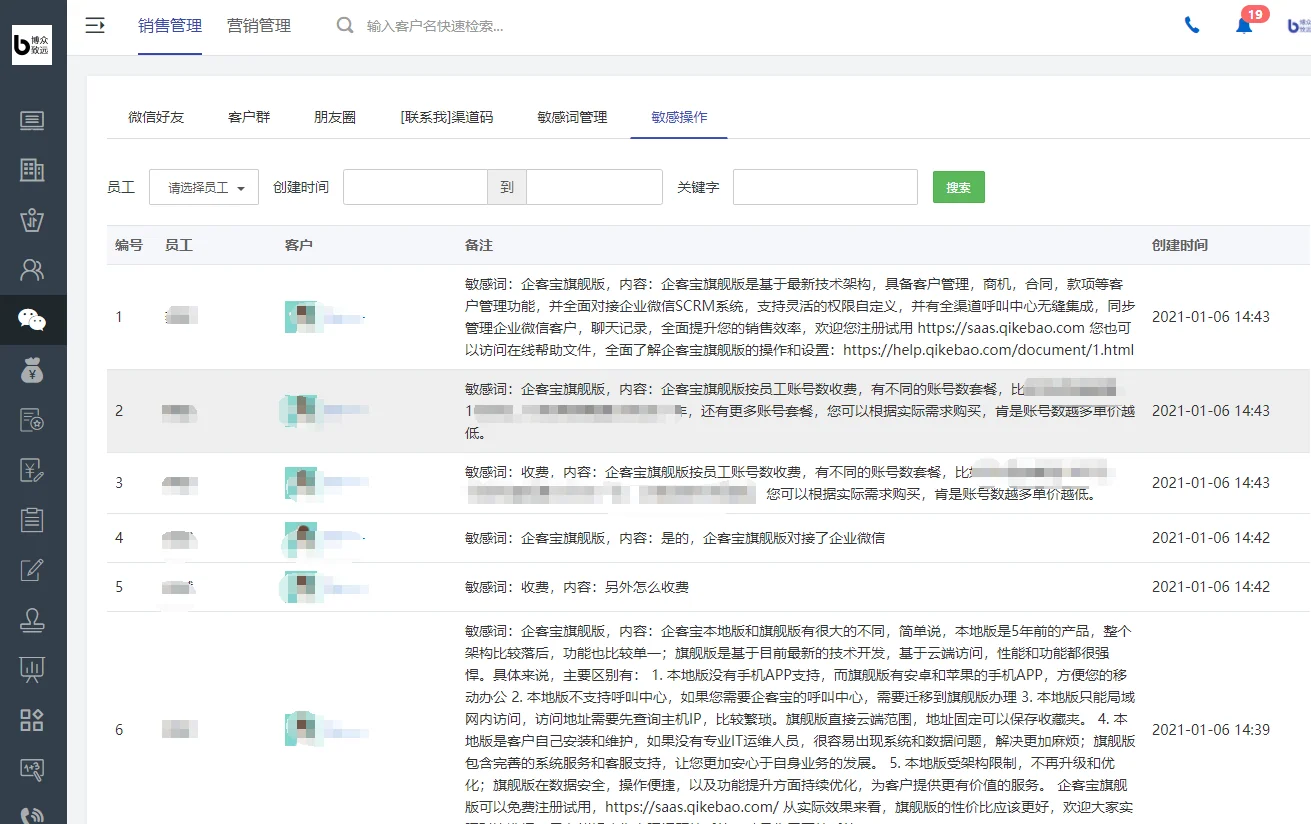Click row 1 remark containing saas.qikebao.com link
Screen dimensions: 1311x824
(800, 317)
